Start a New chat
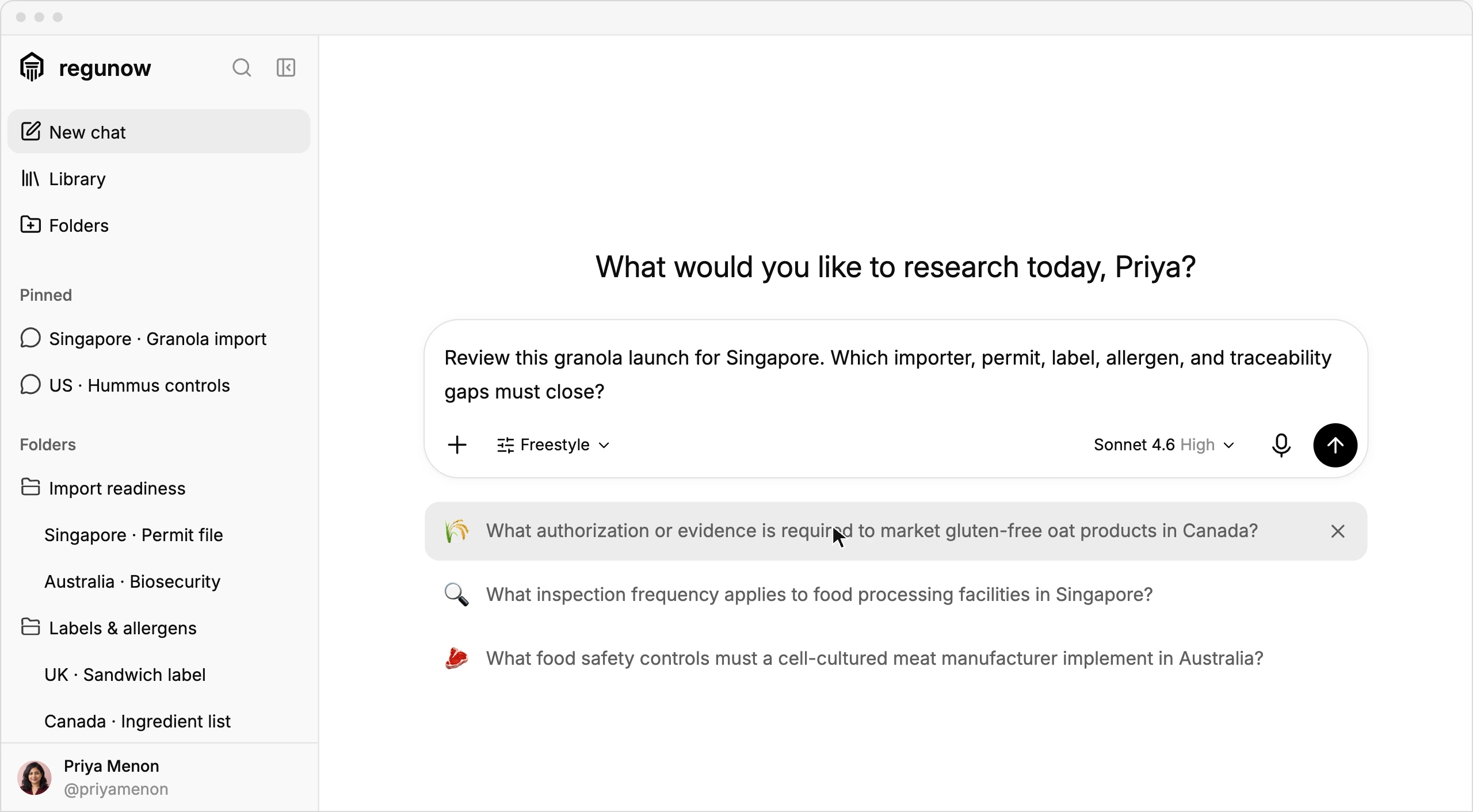Image resolution: width=1473 pixels, height=812 pixels. [x=159, y=132]
